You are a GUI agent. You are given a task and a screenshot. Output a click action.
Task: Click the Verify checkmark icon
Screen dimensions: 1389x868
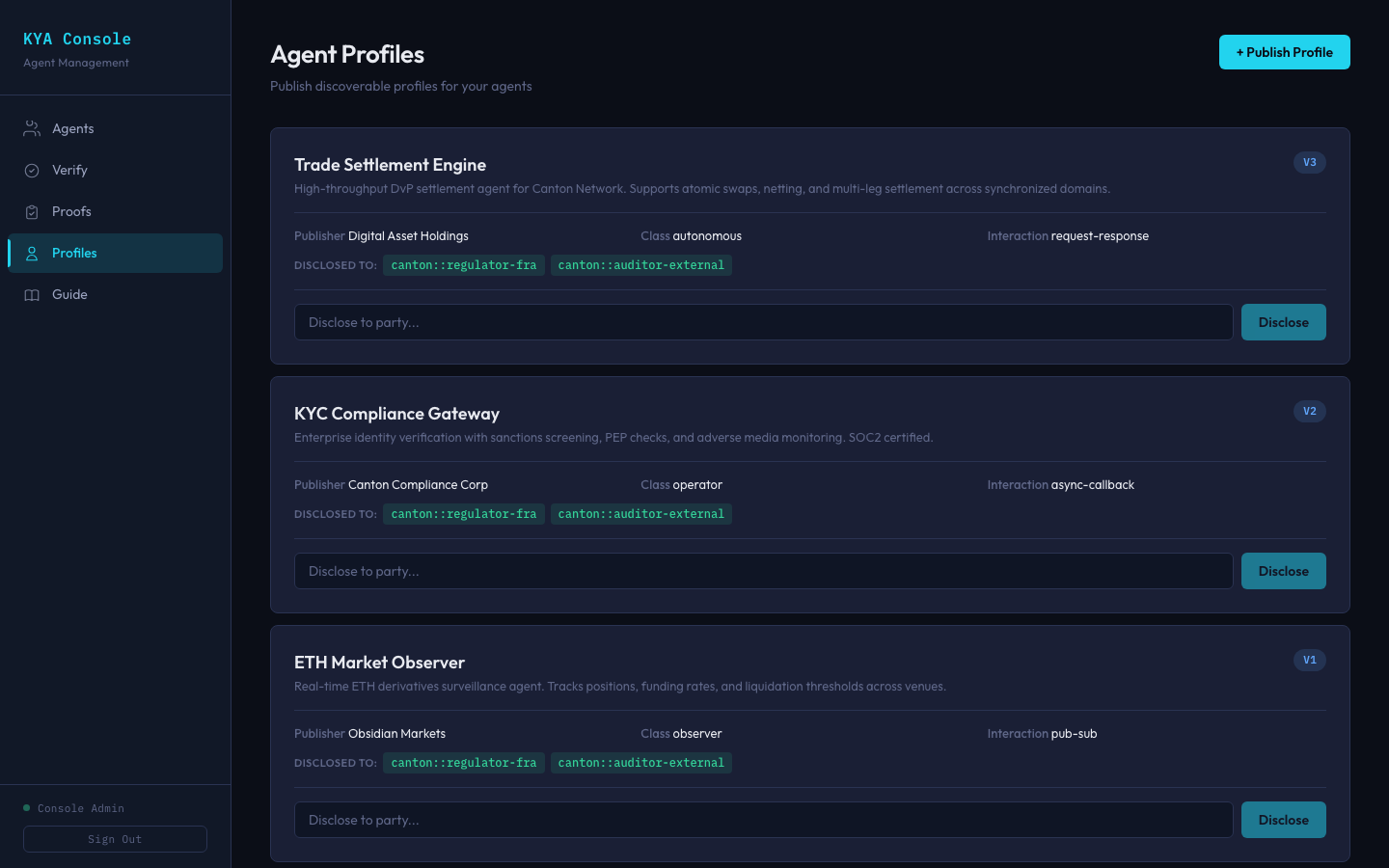(x=30, y=170)
